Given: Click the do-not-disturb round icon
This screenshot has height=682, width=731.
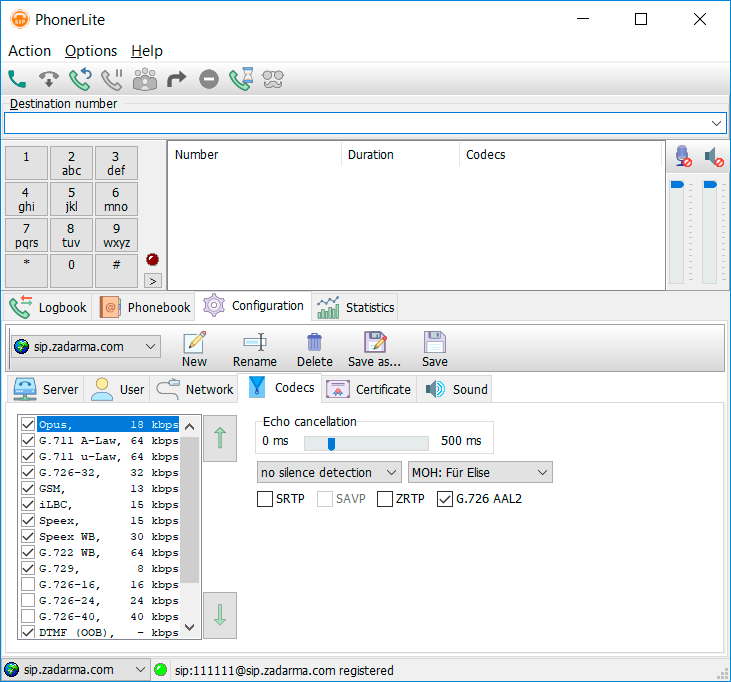Looking at the screenshot, I should tap(209, 79).
